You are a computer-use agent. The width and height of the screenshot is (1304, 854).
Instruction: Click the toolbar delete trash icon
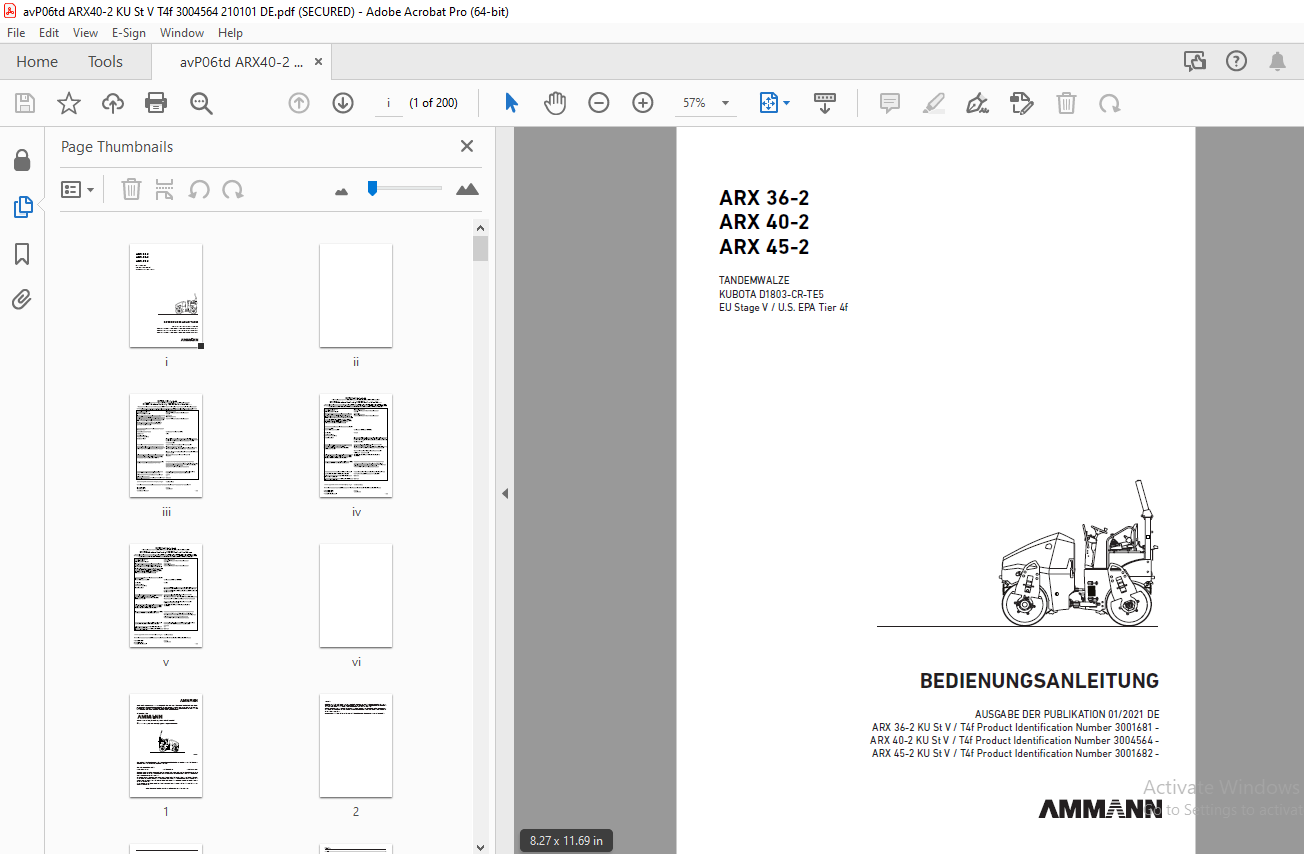[1067, 103]
